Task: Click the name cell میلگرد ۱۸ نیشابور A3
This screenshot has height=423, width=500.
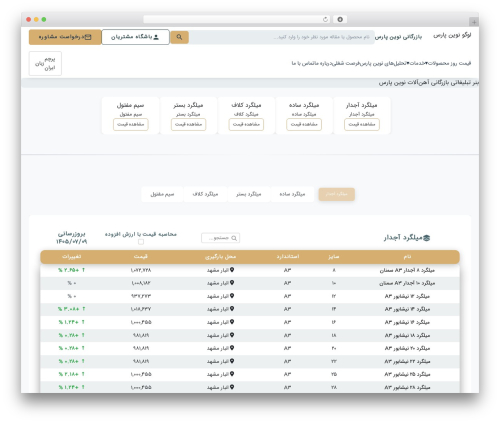Action: coord(407,335)
